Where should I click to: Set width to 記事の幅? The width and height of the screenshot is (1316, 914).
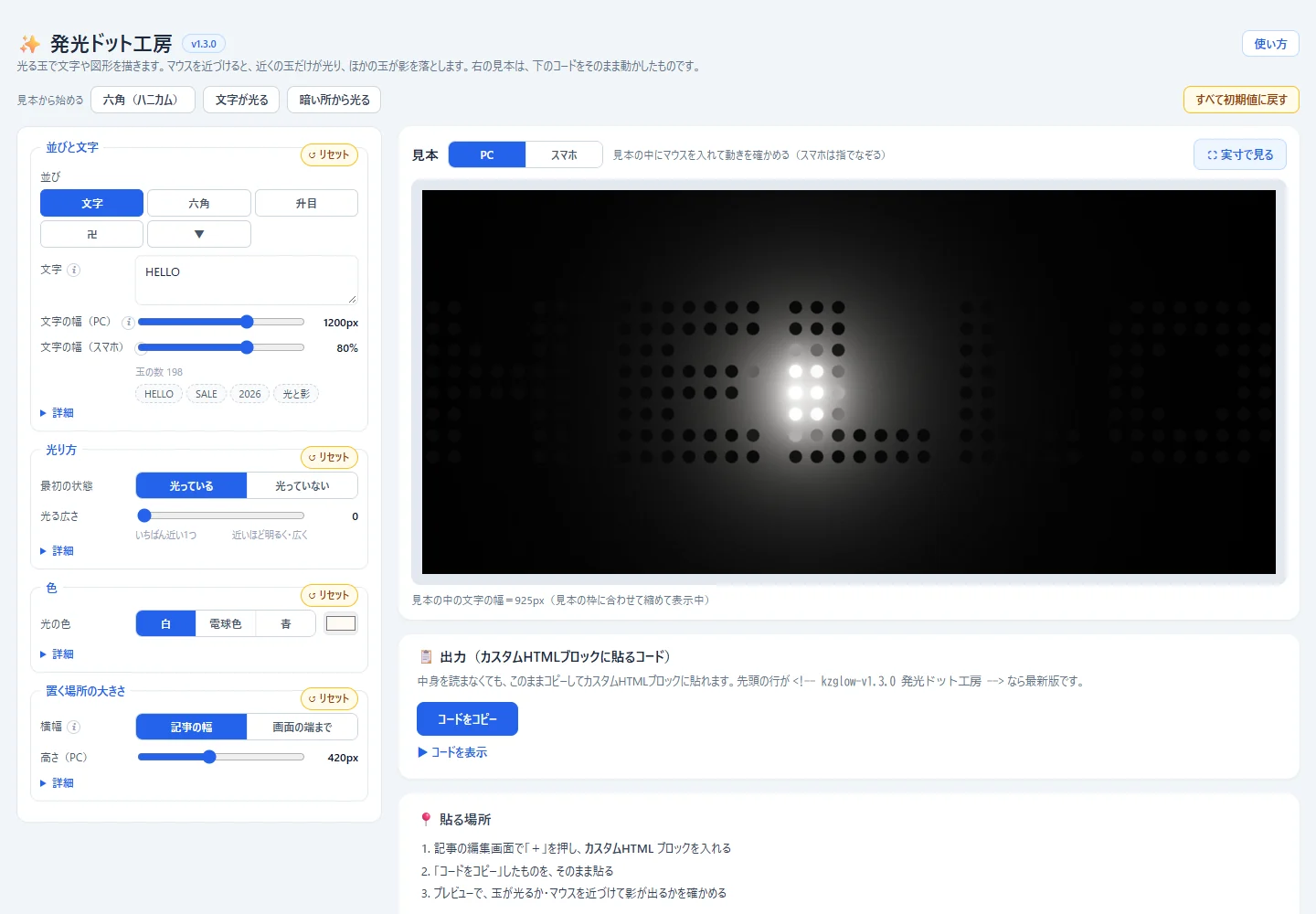point(191,727)
